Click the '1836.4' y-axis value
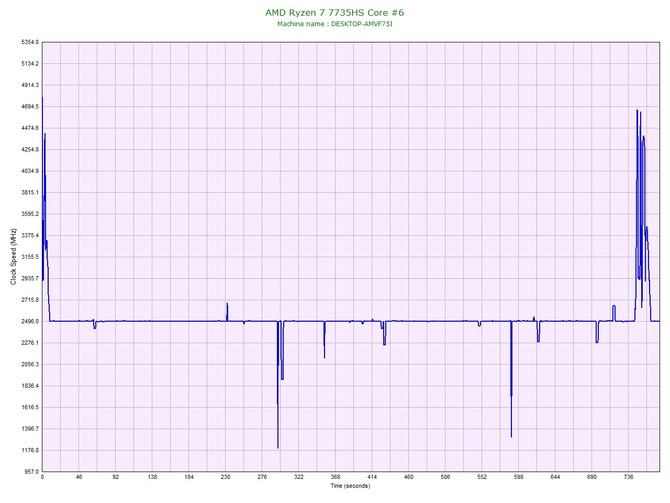 point(30,386)
